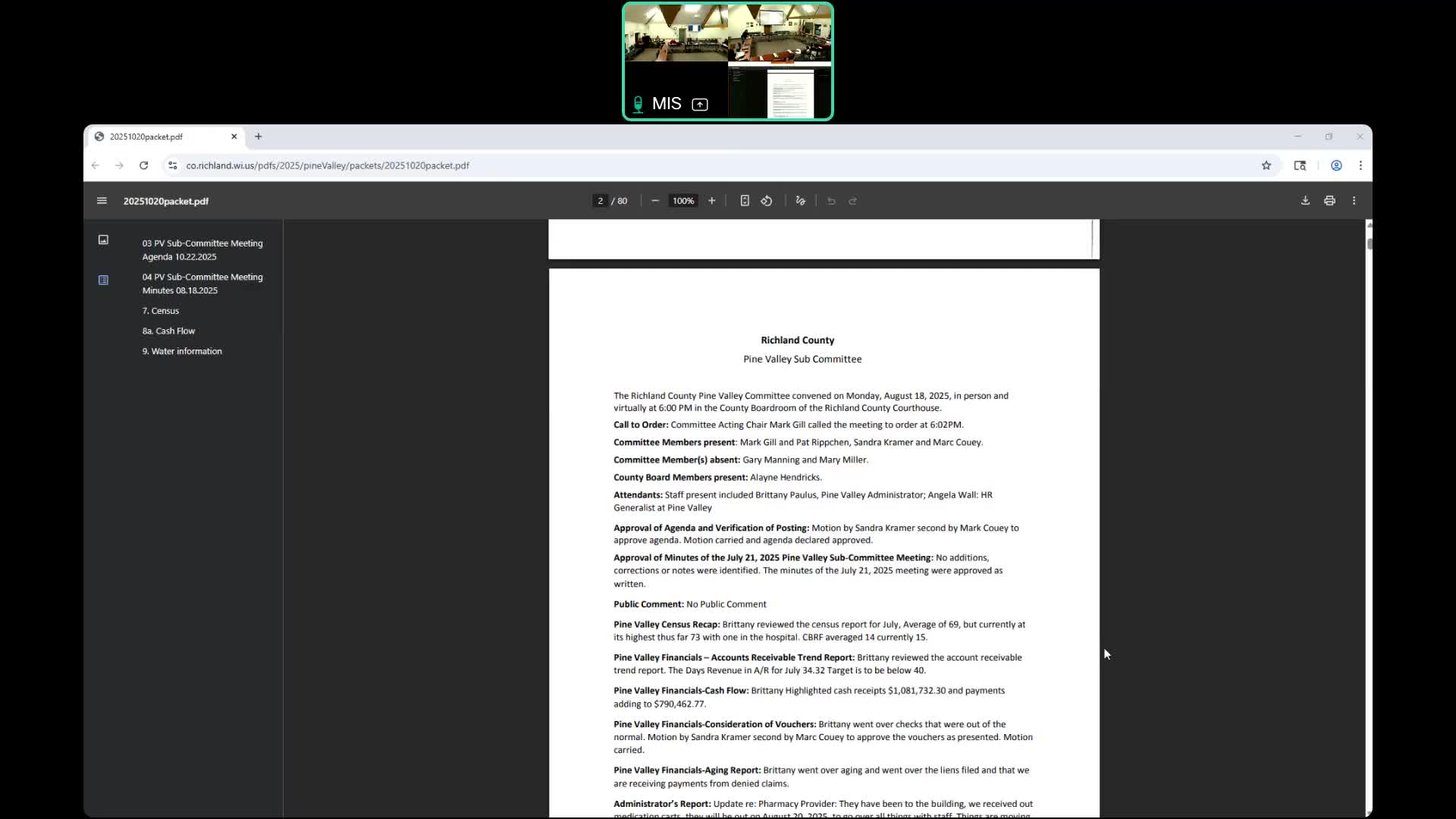
Task: Open the PDF viewer more actions menu
Action: [1354, 201]
